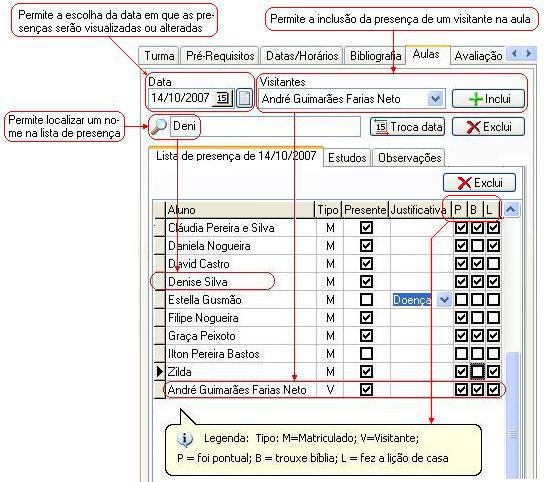The height and width of the screenshot is (482, 544).
Task: Click the Data field showing 14/10/2007
Action: pos(181,98)
